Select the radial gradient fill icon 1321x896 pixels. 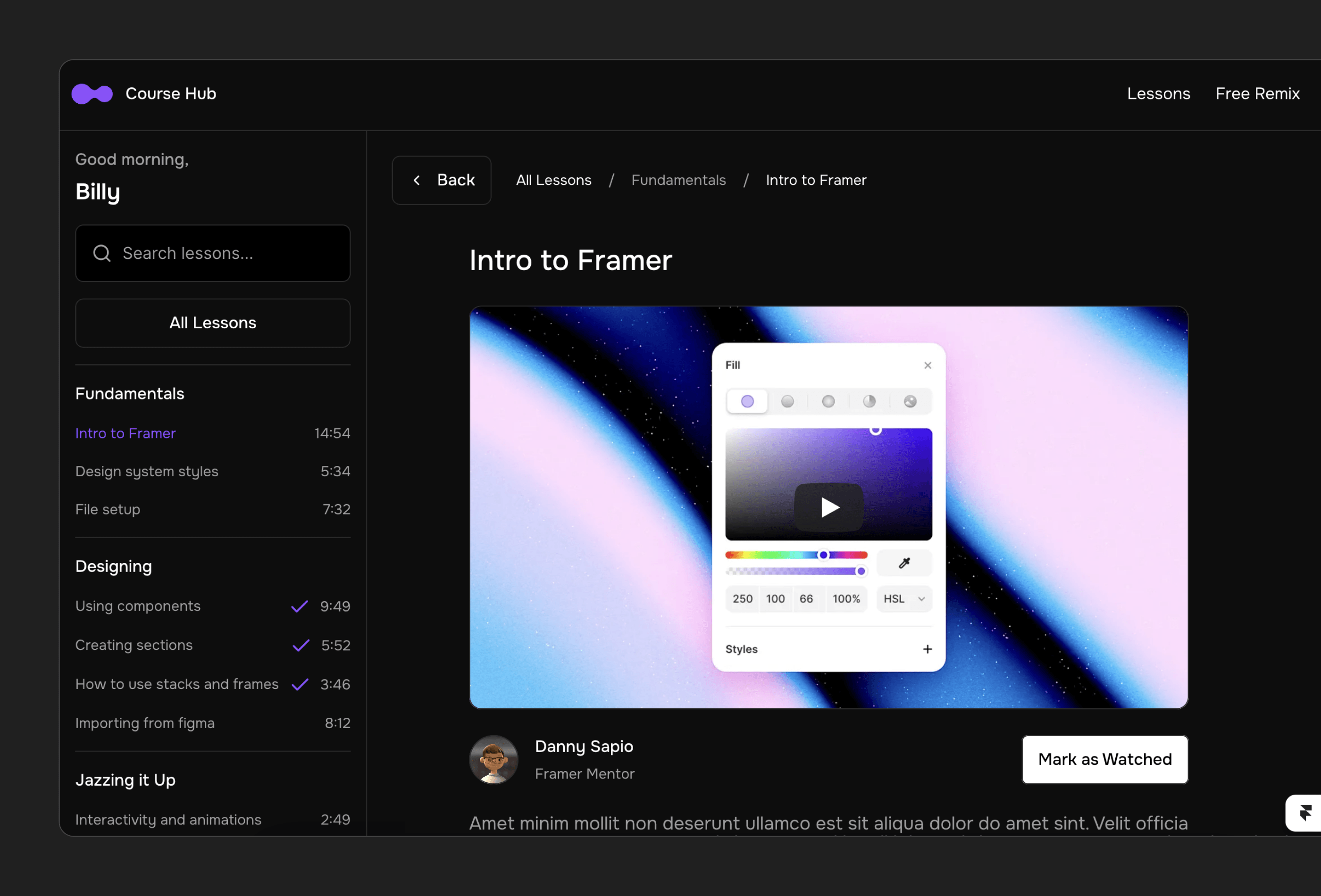tap(827, 400)
